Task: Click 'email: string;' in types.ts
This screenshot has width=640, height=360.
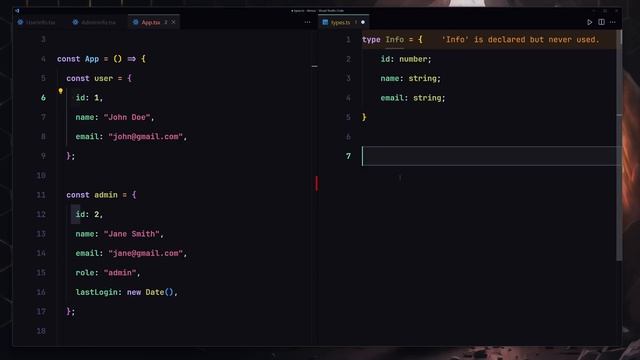Action: [413, 98]
